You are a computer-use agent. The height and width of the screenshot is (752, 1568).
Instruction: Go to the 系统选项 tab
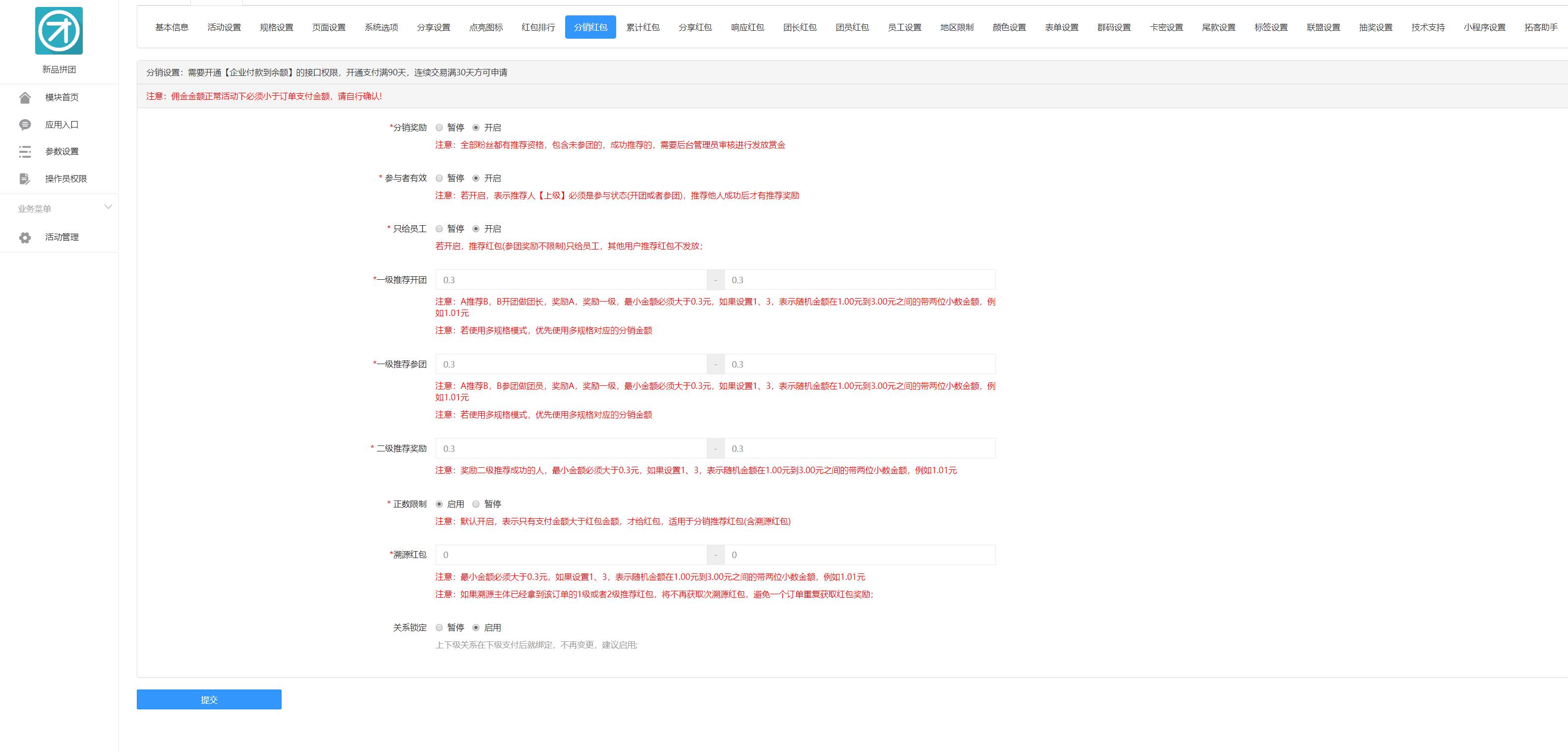pyautogui.click(x=381, y=27)
